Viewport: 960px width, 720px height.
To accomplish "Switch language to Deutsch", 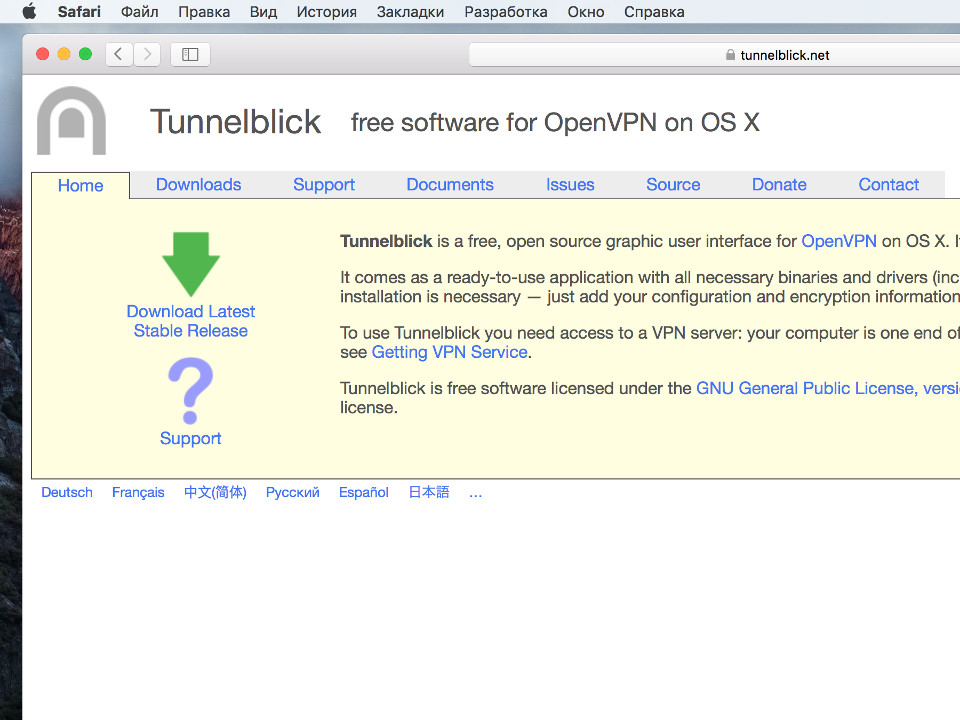I will (x=67, y=492).
